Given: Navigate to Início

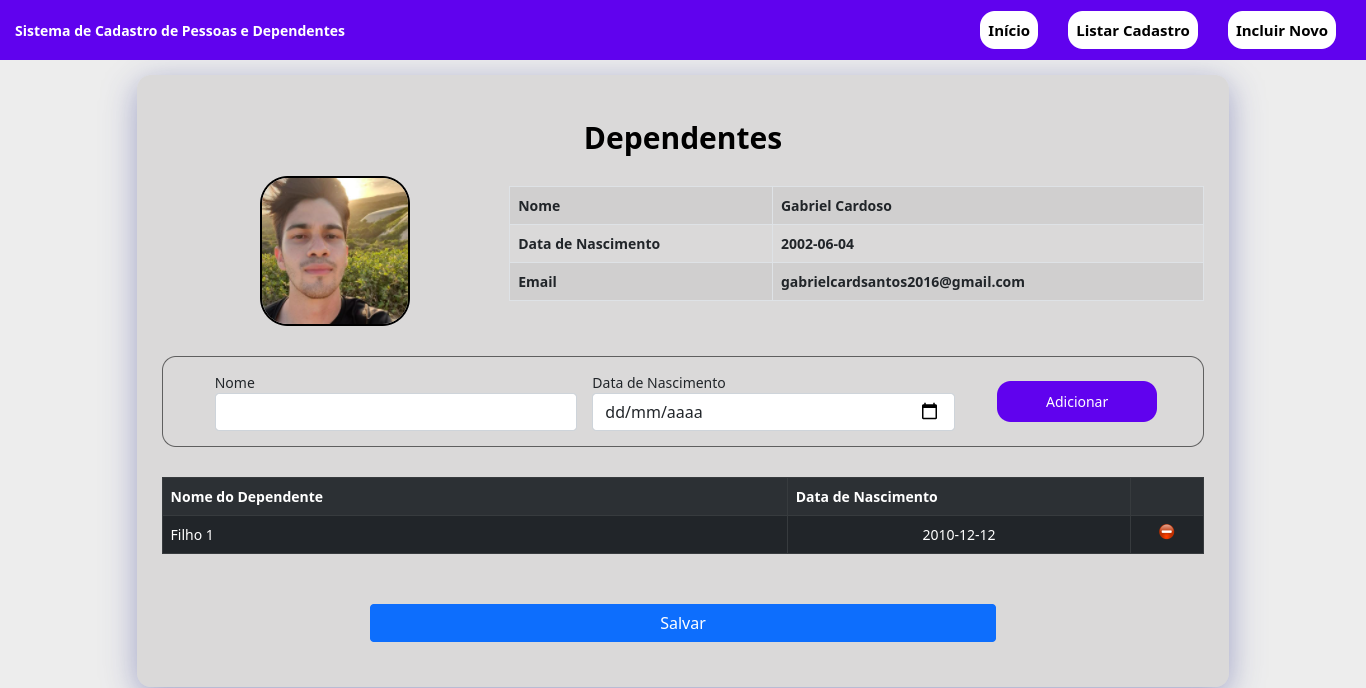Looking at the screenshot, I should point(1008,29).
